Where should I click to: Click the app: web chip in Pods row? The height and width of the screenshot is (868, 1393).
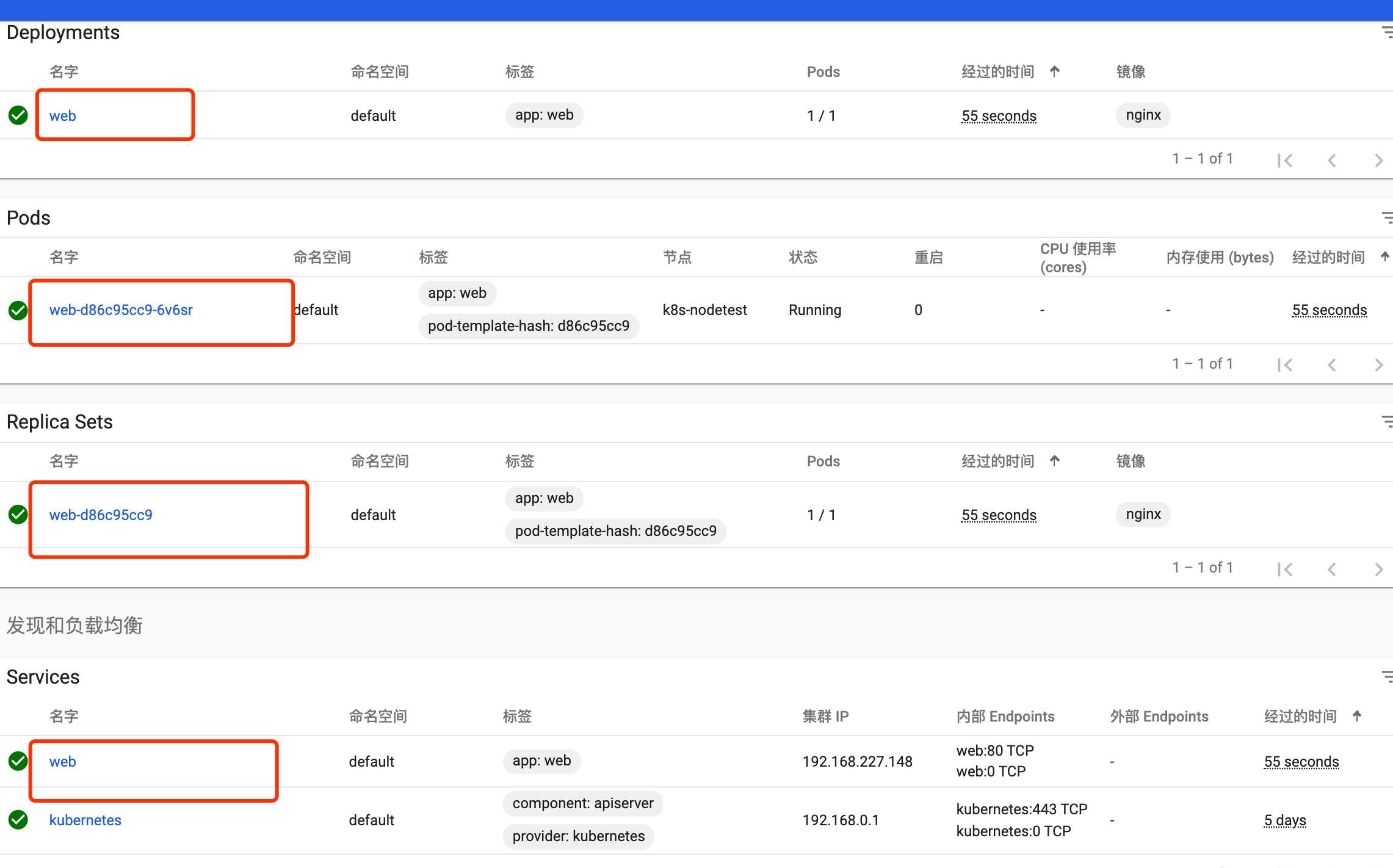pos(457,293)
